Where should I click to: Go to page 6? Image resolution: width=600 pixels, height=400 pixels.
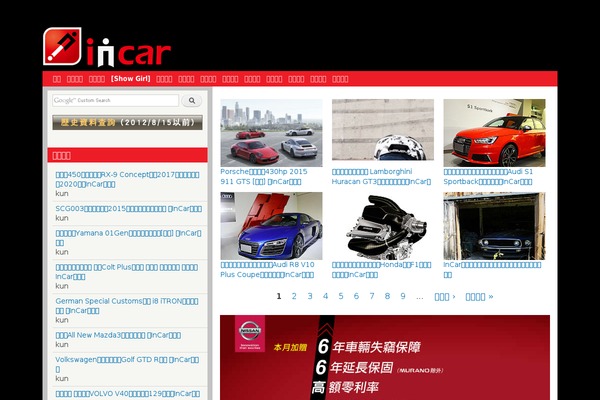coord(356,296)
